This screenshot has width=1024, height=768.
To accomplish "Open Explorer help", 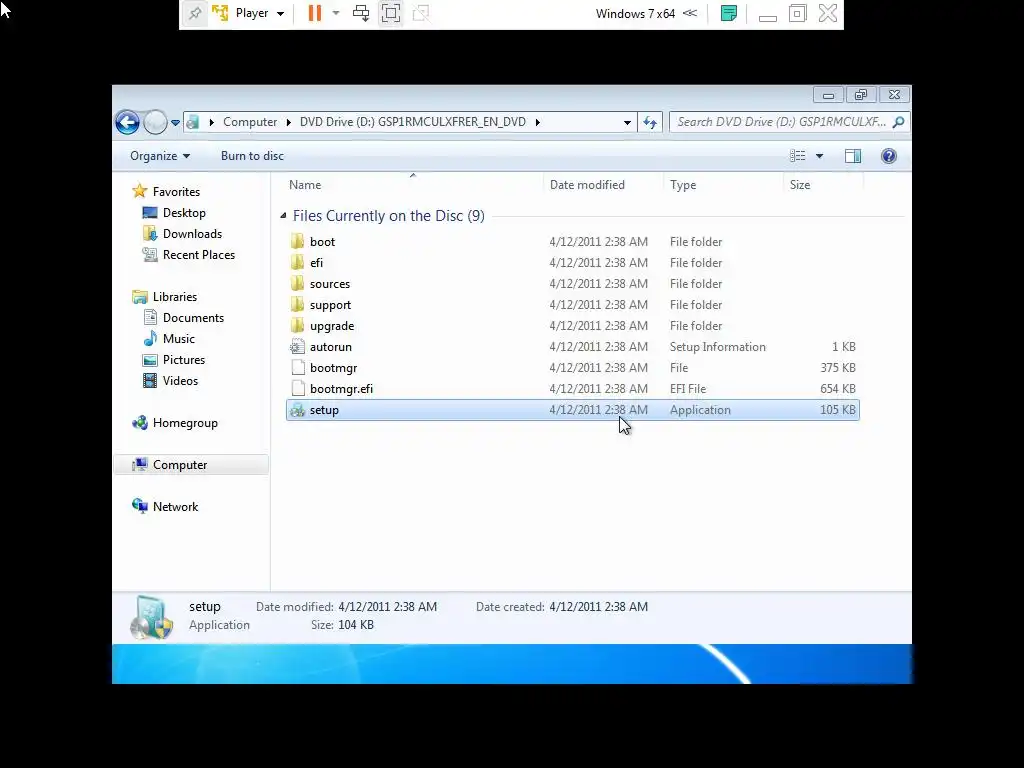I will pos(889,156).
